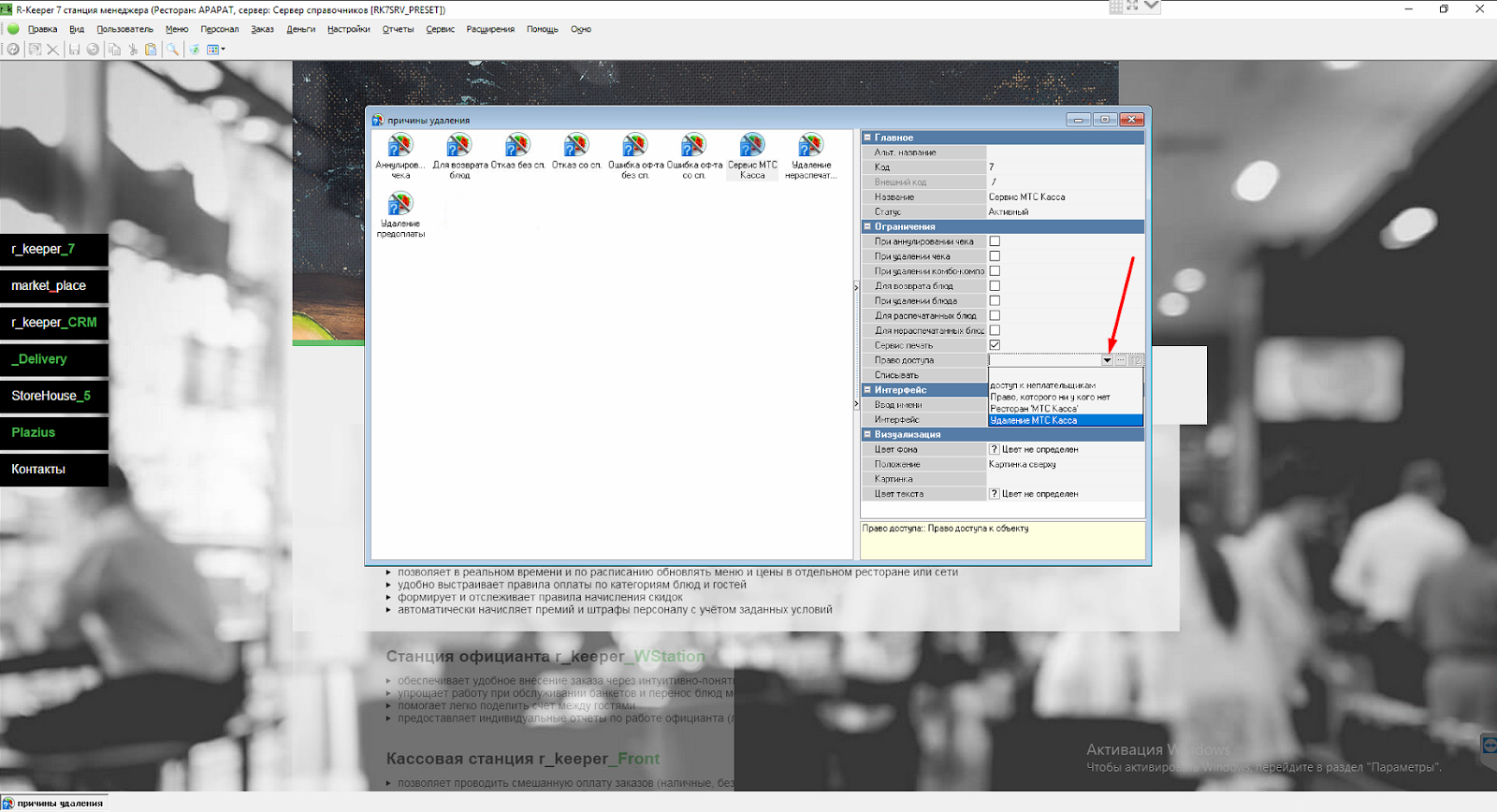Open the 'Право доступа' dropdown arrow
1497x812 pixels.
[1107, 360]
